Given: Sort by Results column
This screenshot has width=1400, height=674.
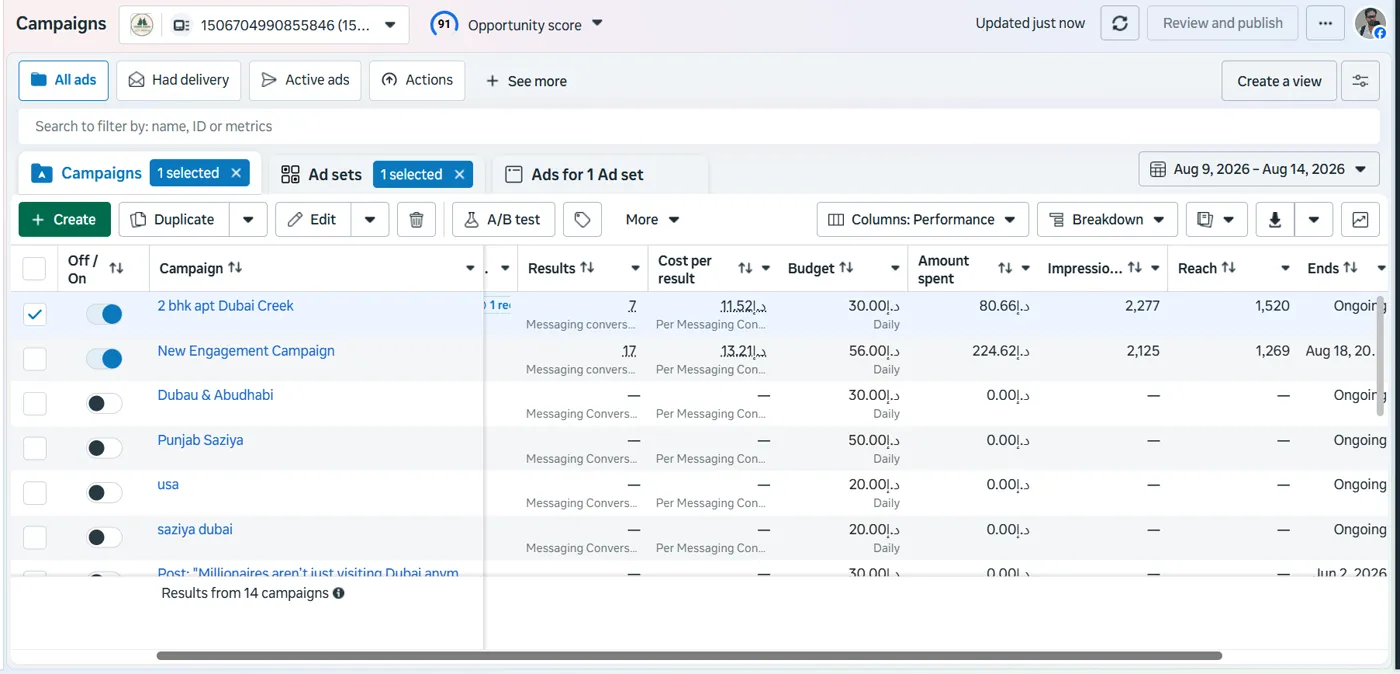Looking at the screenshot, I should (587, 268).
